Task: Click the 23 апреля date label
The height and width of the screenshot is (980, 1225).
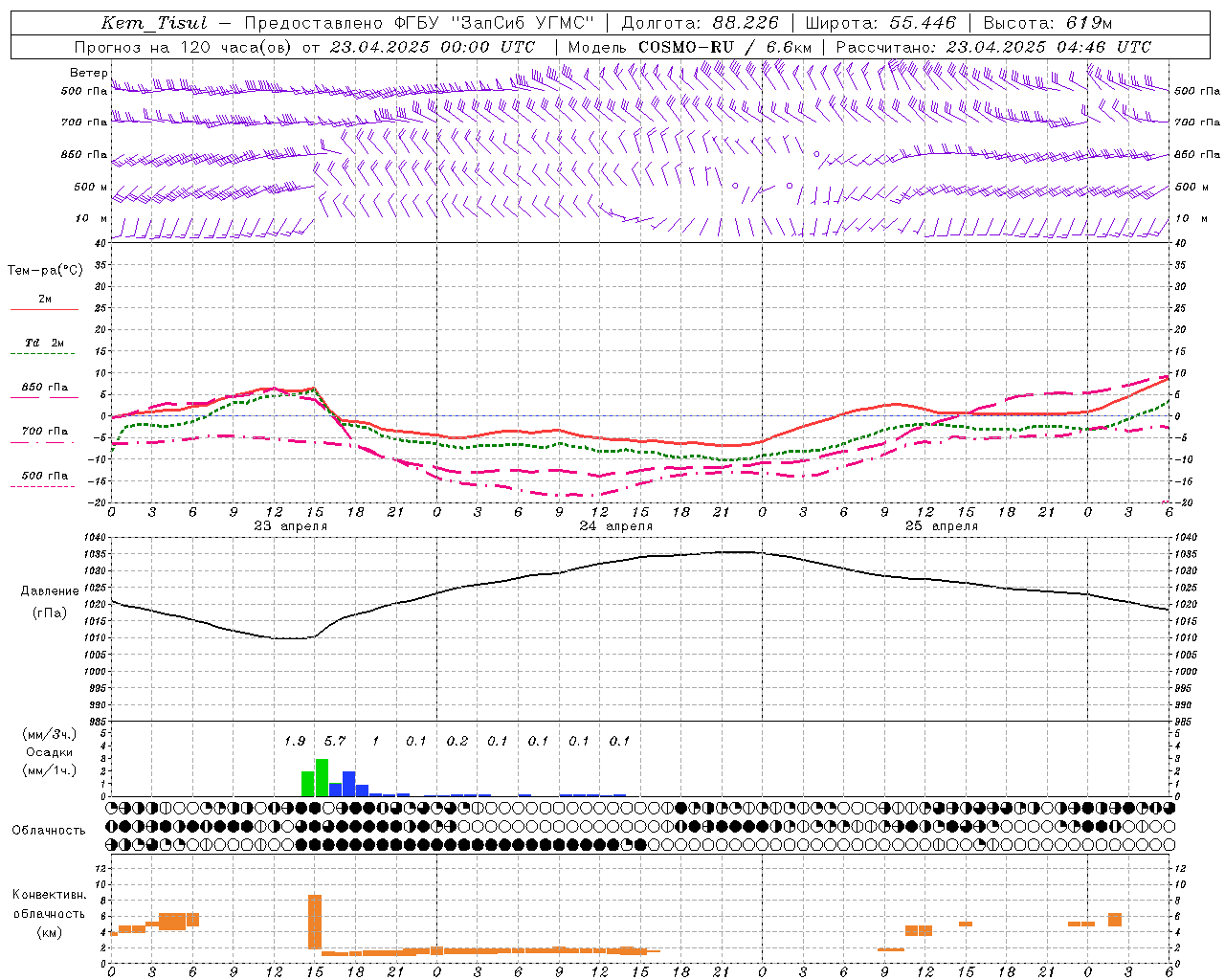Action: (x=290, y=526)
